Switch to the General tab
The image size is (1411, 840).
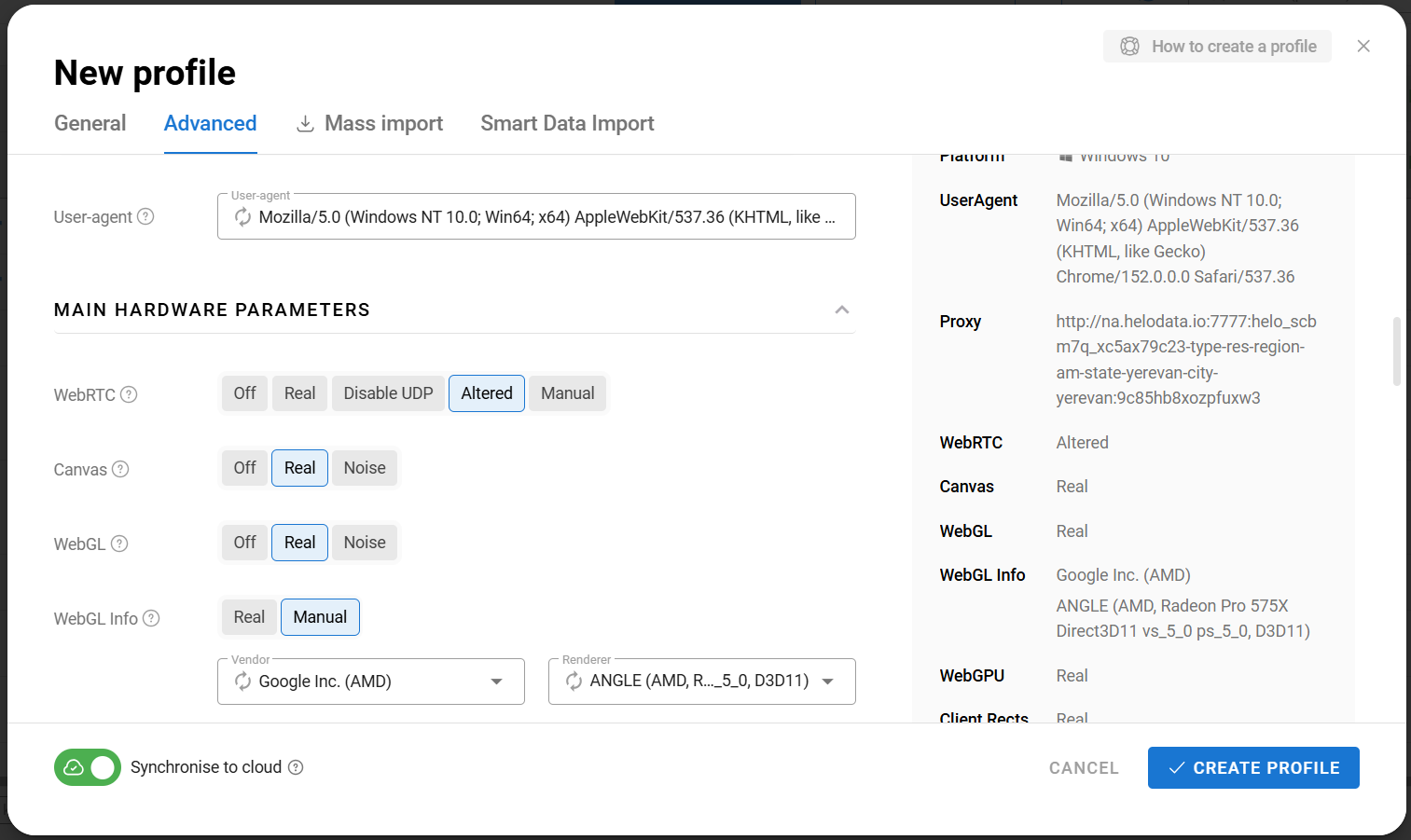[90, 123]
